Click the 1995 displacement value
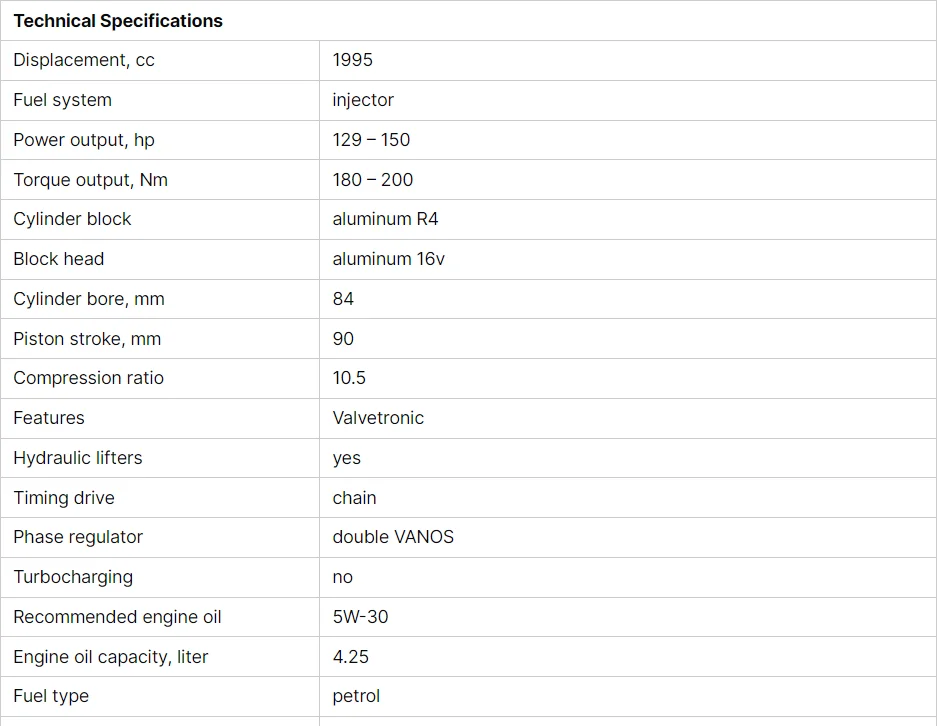 [353, 60]
